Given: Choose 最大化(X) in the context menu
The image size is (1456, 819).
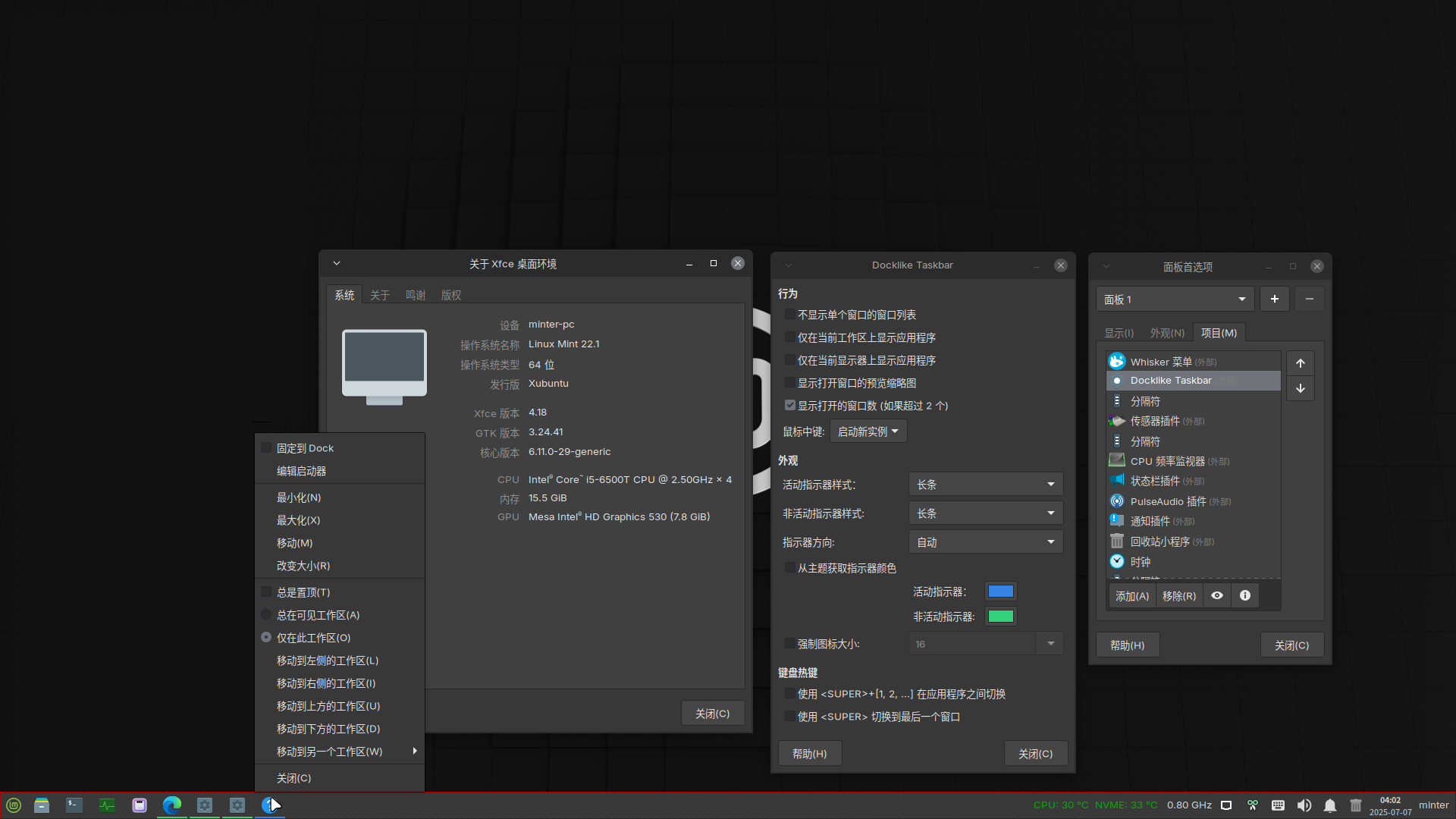Looking at the screenshot, I should (x=340, y=520).
